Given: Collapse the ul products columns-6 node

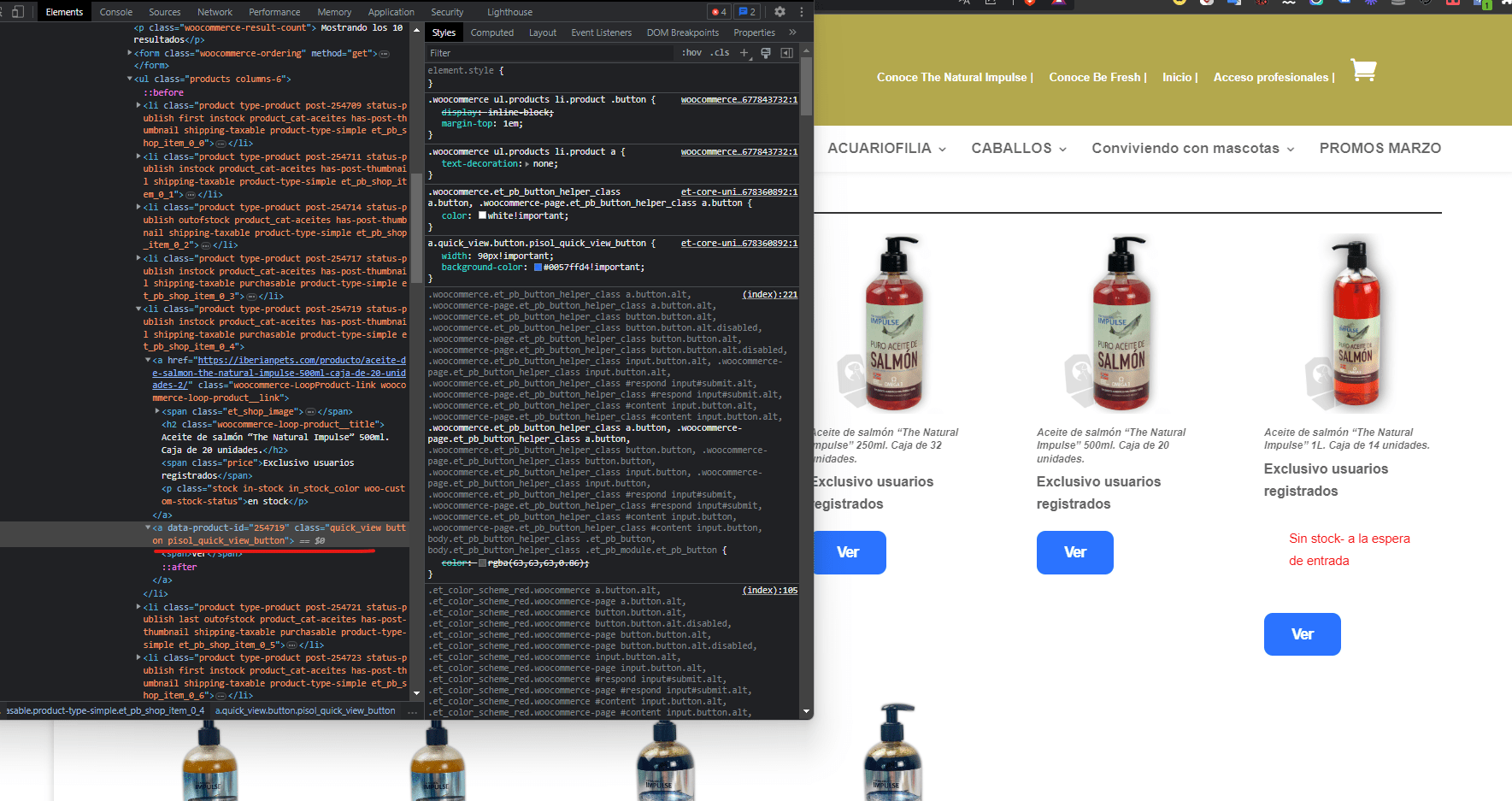Looking at the screenshot, I should (x=130, y=79).
